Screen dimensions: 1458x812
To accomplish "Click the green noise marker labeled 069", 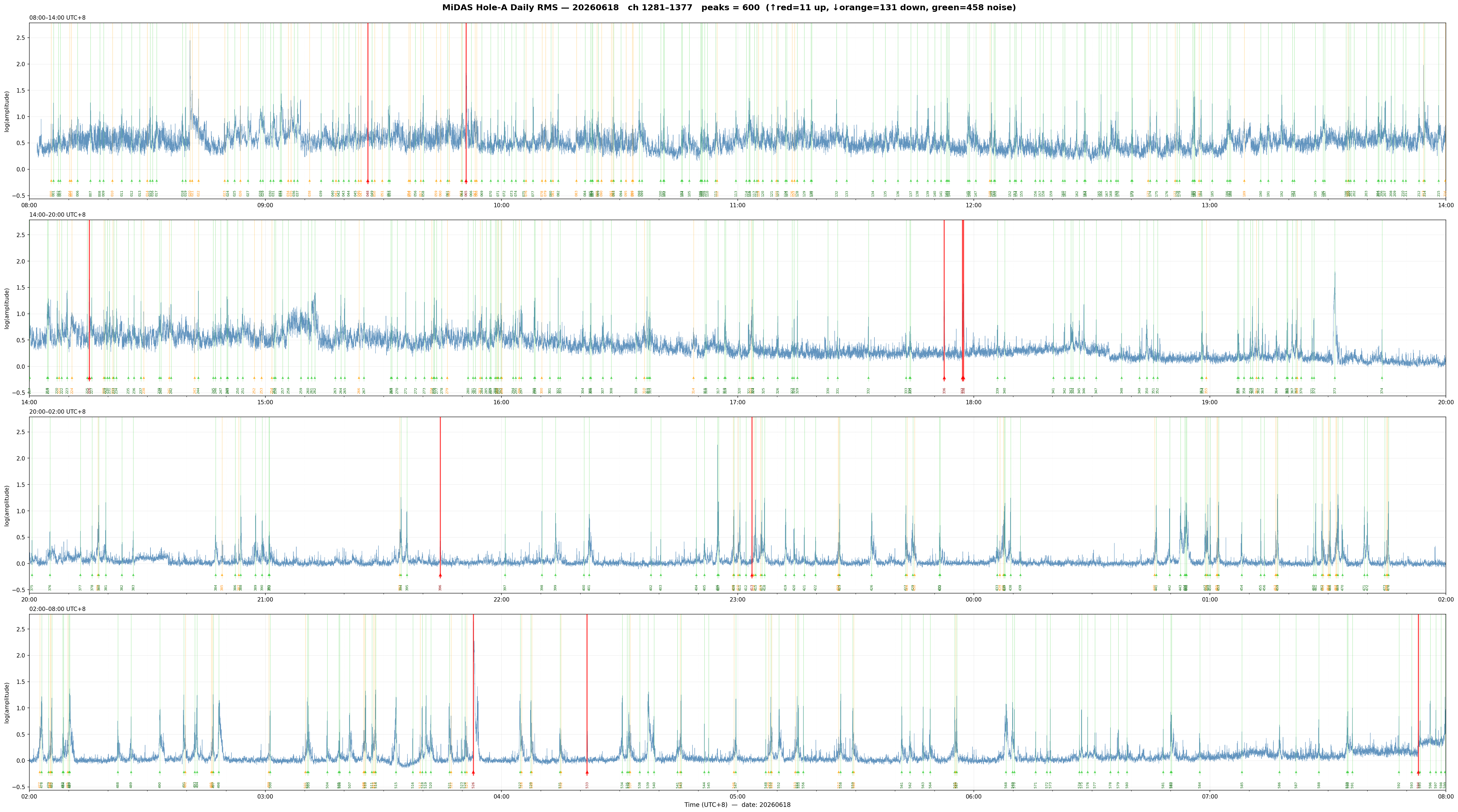I will pyautogui.click(x=482, y=181).
